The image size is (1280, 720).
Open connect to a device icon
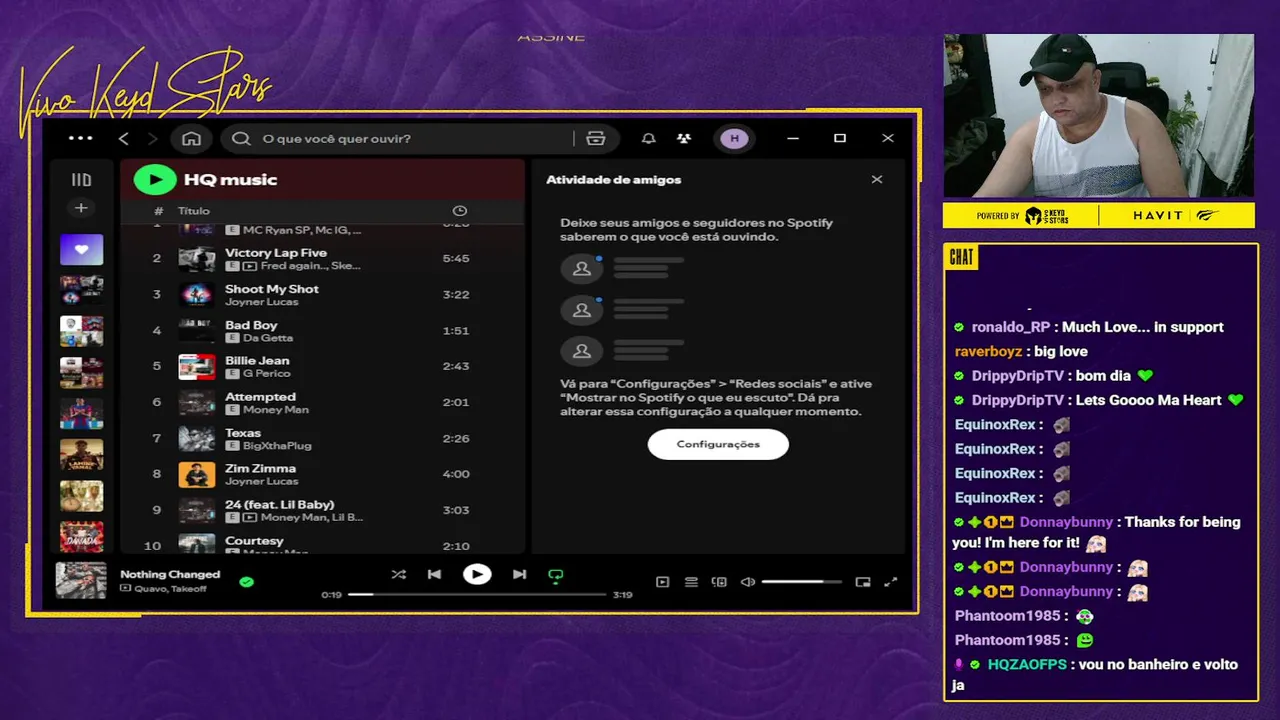(719, 582)
